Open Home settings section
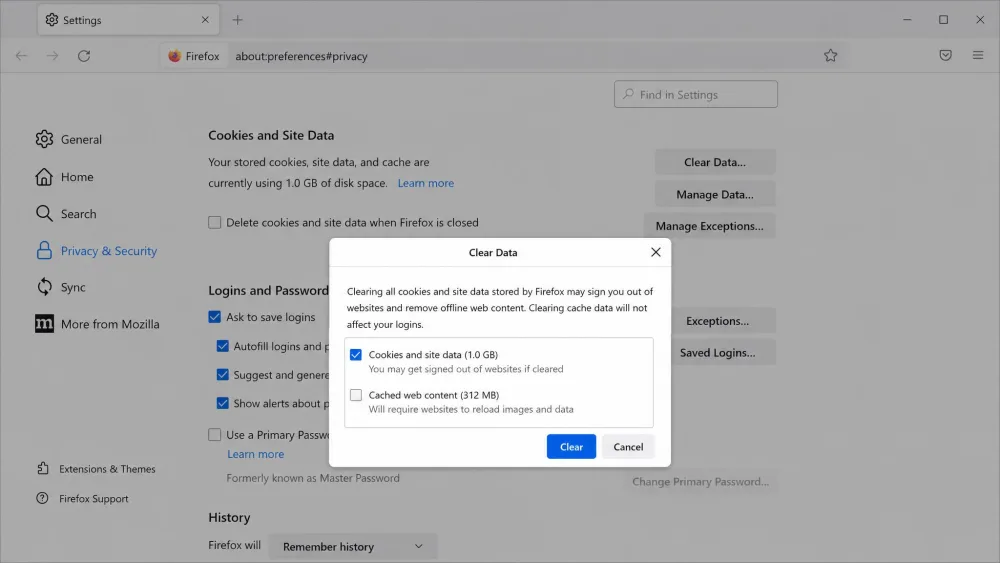 point(77,177)
